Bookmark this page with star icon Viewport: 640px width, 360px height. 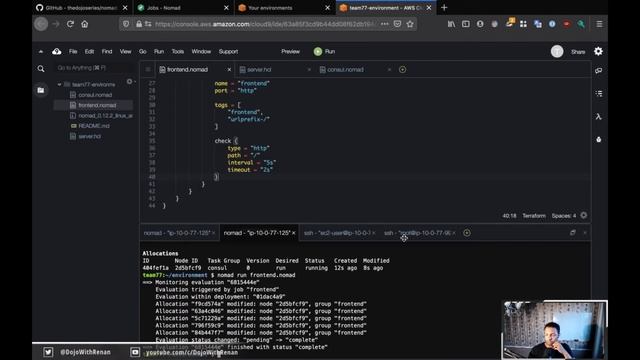point(410,24)
